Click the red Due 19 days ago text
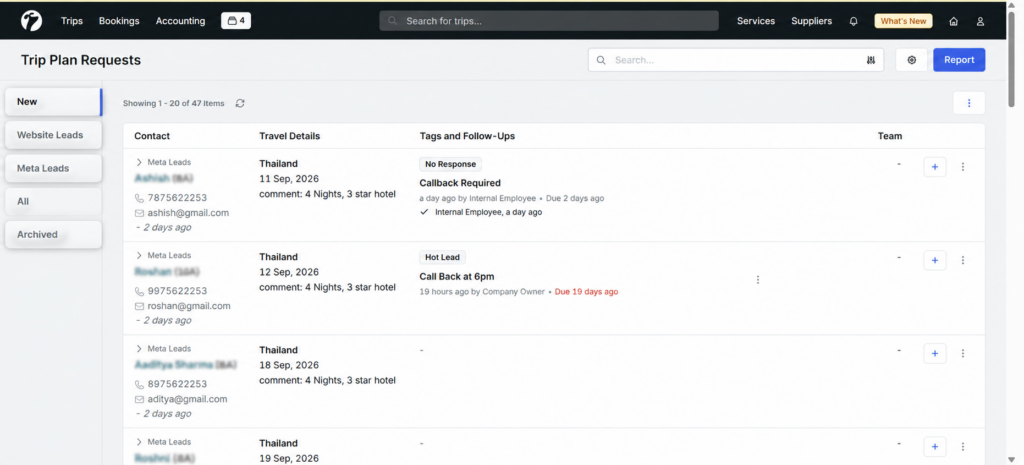 tap(586, 292)
